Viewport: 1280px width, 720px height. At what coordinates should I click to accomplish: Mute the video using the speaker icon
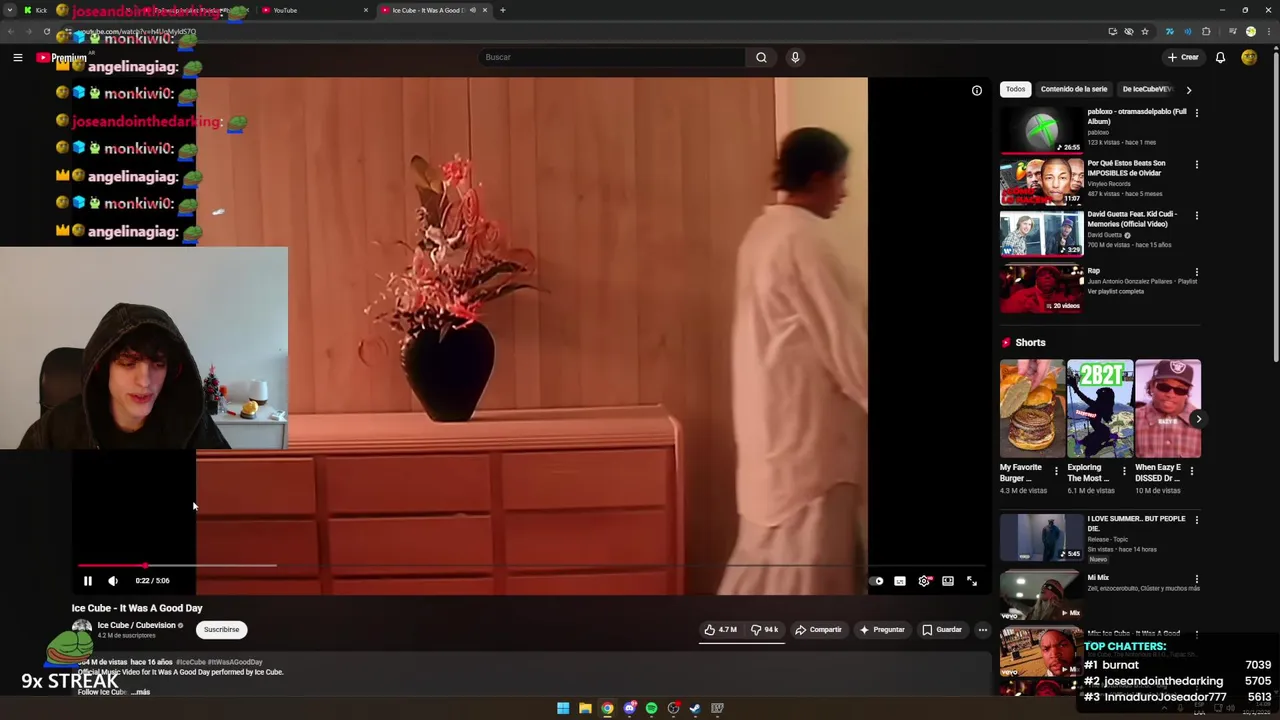(x=113, y=580)
